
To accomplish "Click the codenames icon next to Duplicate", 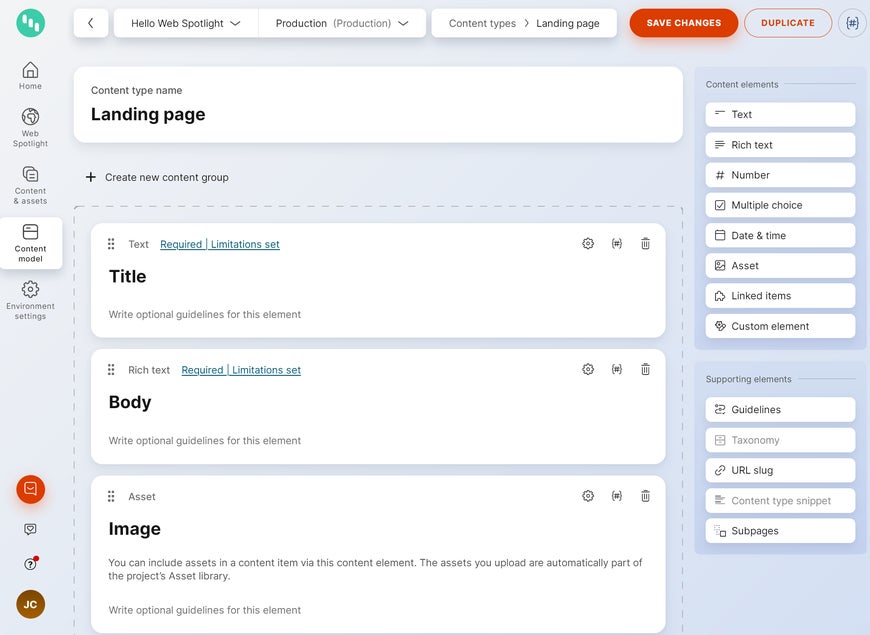I will (851, 22).
